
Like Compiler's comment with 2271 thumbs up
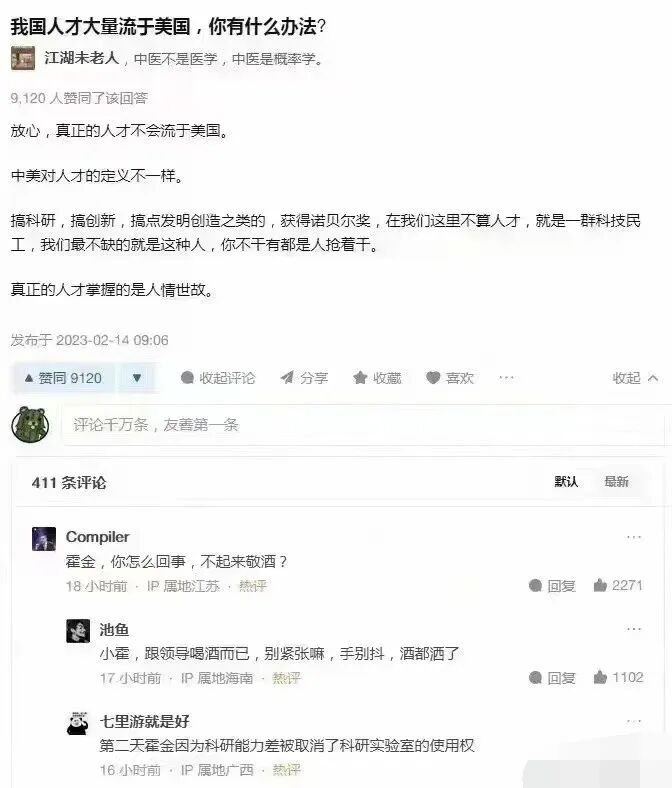tap(618, 585)
